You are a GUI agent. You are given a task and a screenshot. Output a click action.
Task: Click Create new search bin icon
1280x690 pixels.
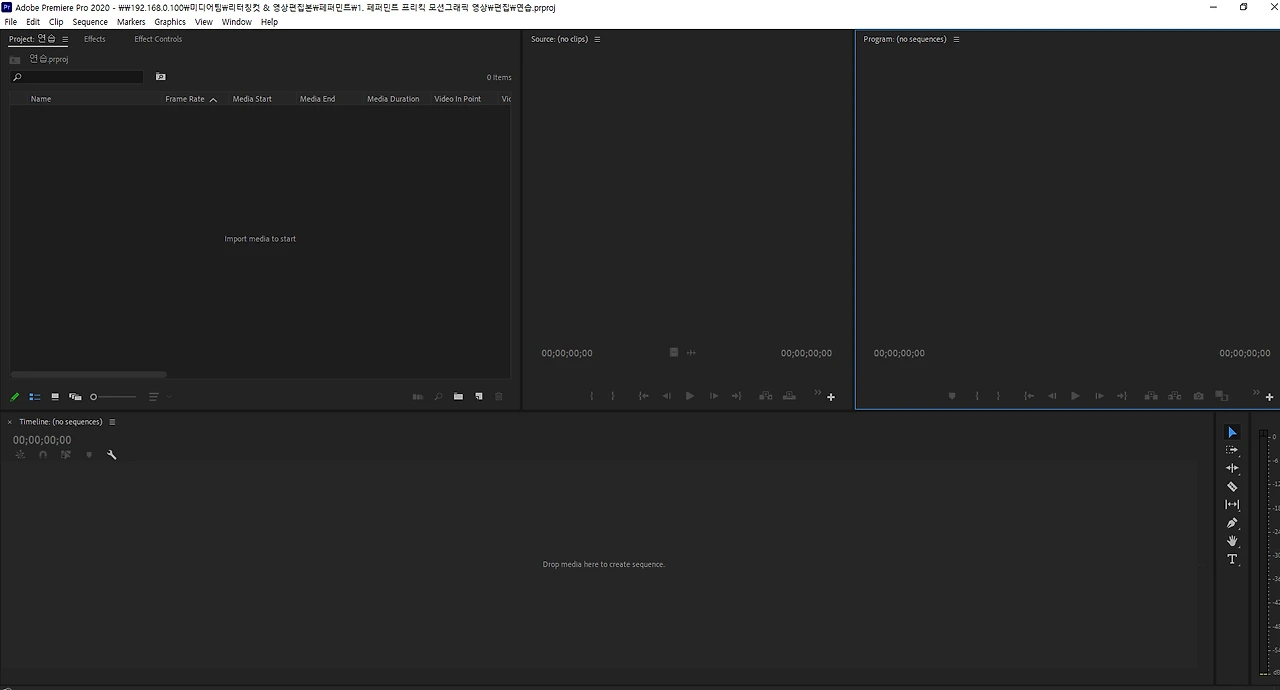point(161,77)
